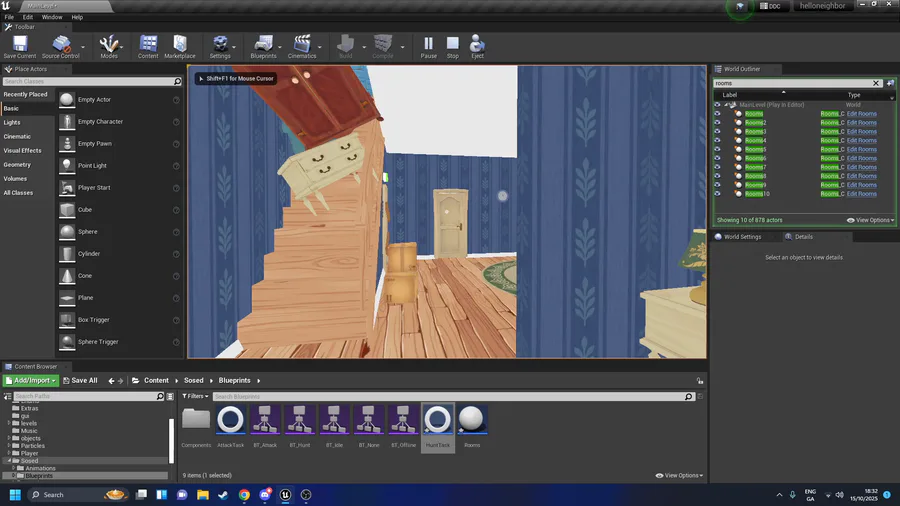Toggle visibility of Rooms7 actor
Image resolution: width=900 pixels, height=506 pixels.
click(x=717, y=167)
